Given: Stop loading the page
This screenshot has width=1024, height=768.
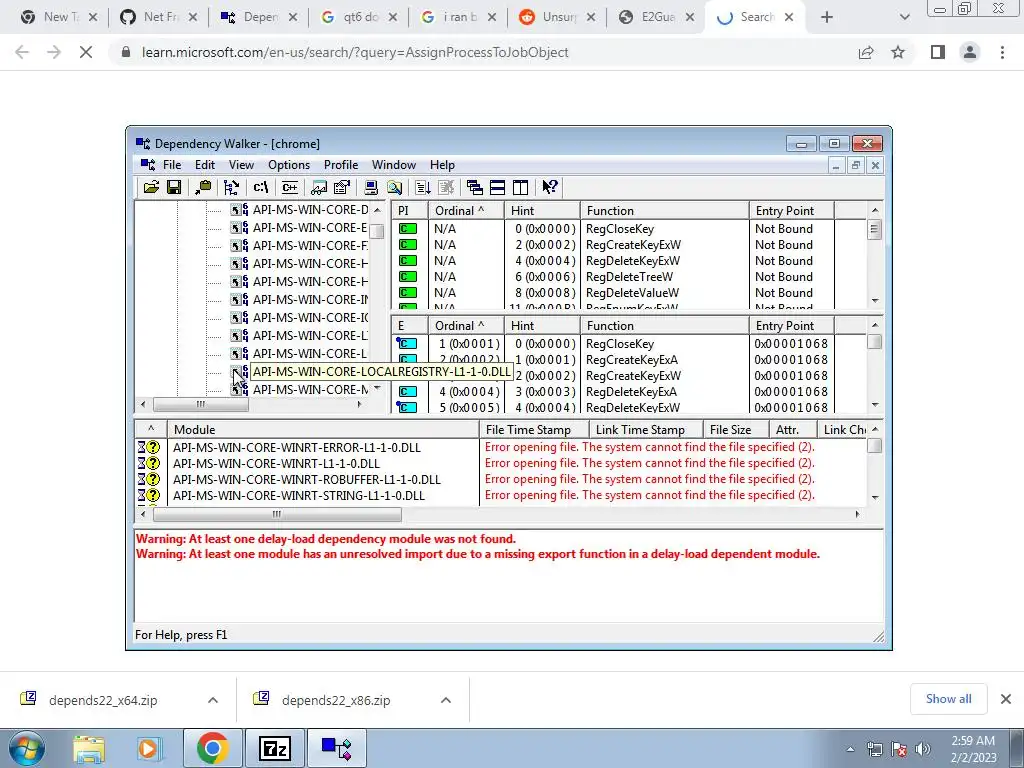Looking at the screenshot, I should [x=86, y=52].
